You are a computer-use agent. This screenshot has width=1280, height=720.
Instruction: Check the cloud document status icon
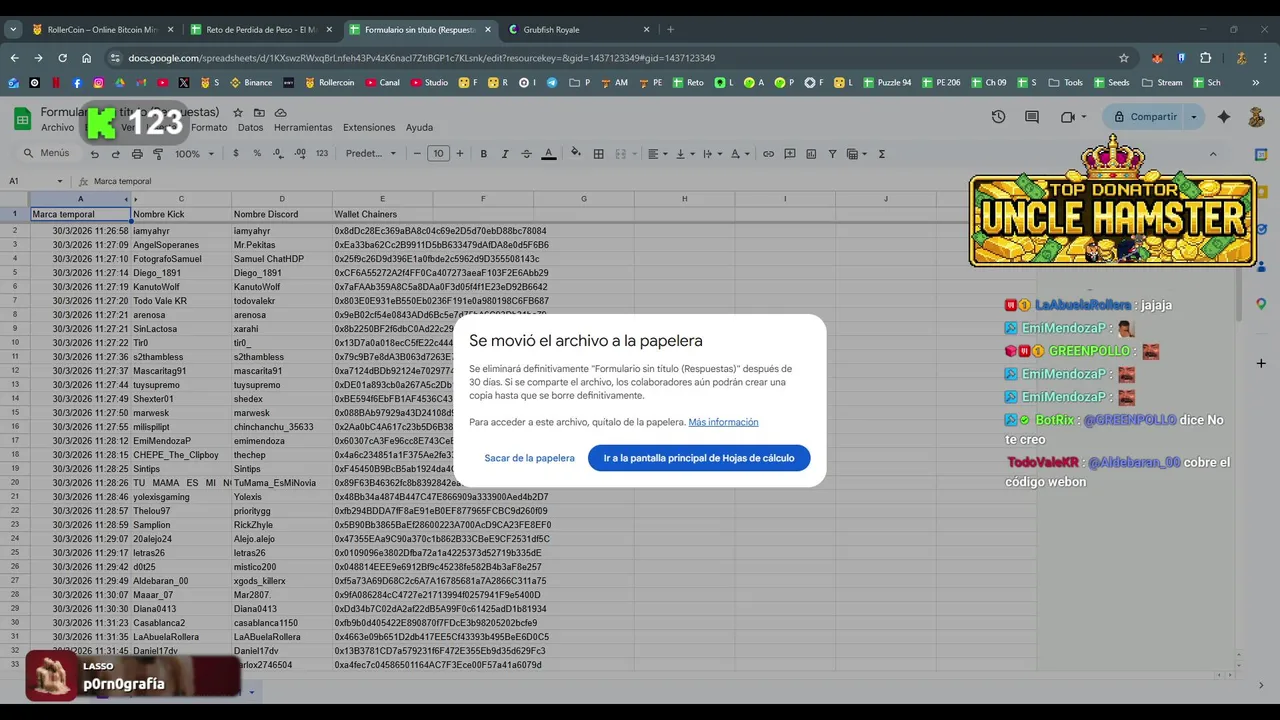pyautogui.click(x=281, y=113)
